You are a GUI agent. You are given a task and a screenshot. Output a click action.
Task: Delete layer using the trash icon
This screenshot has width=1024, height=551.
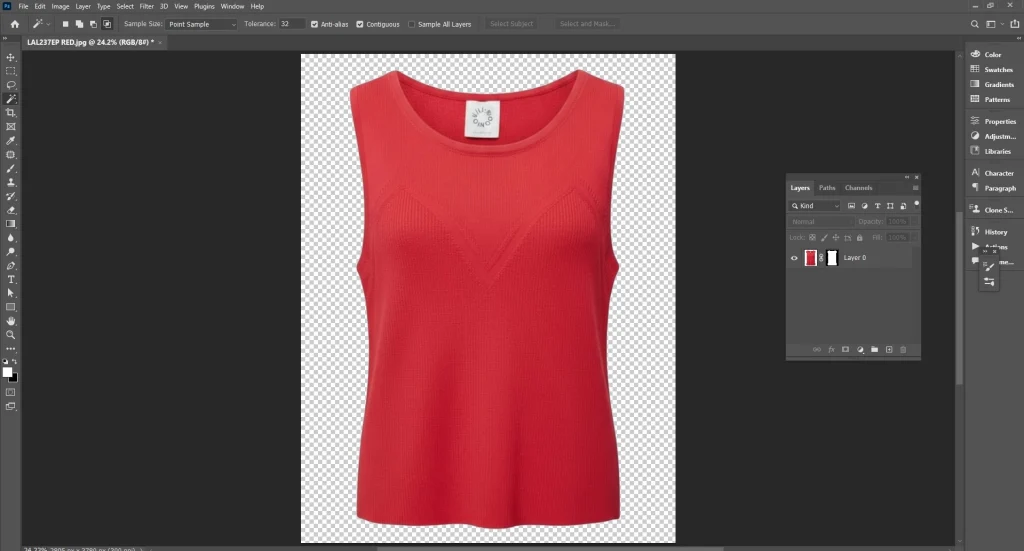point(903,350)
